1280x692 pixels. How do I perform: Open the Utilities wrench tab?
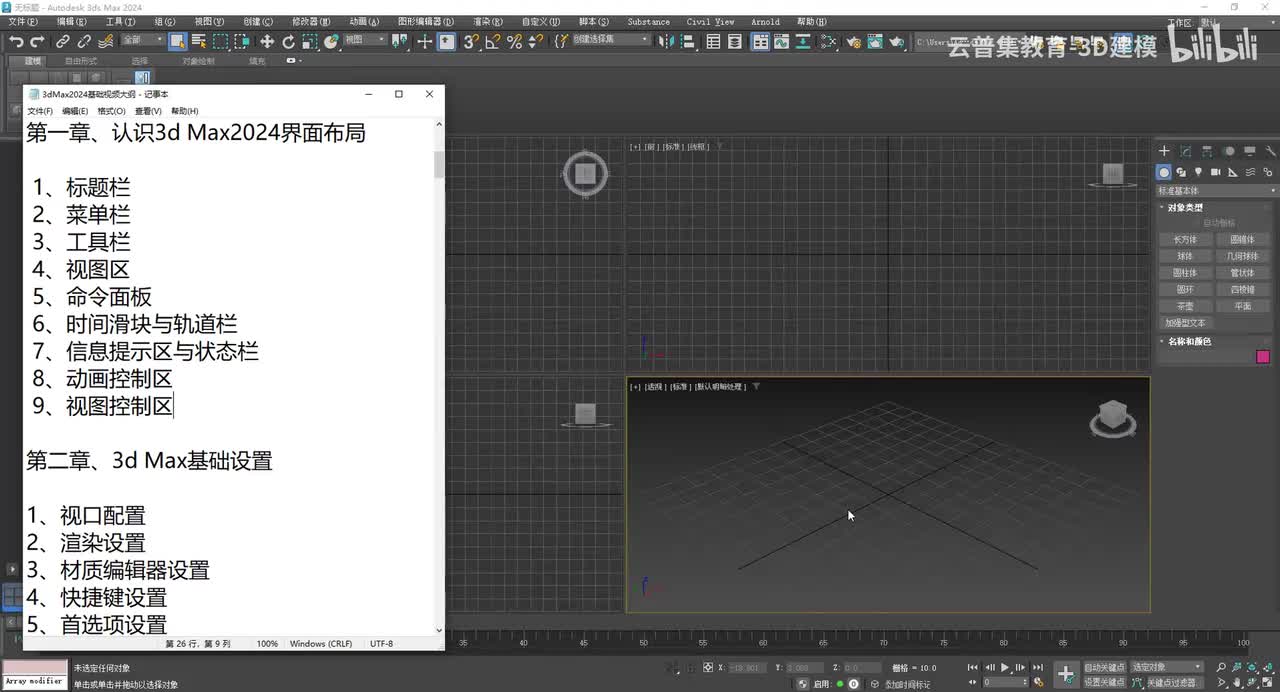coord(1270,151)
